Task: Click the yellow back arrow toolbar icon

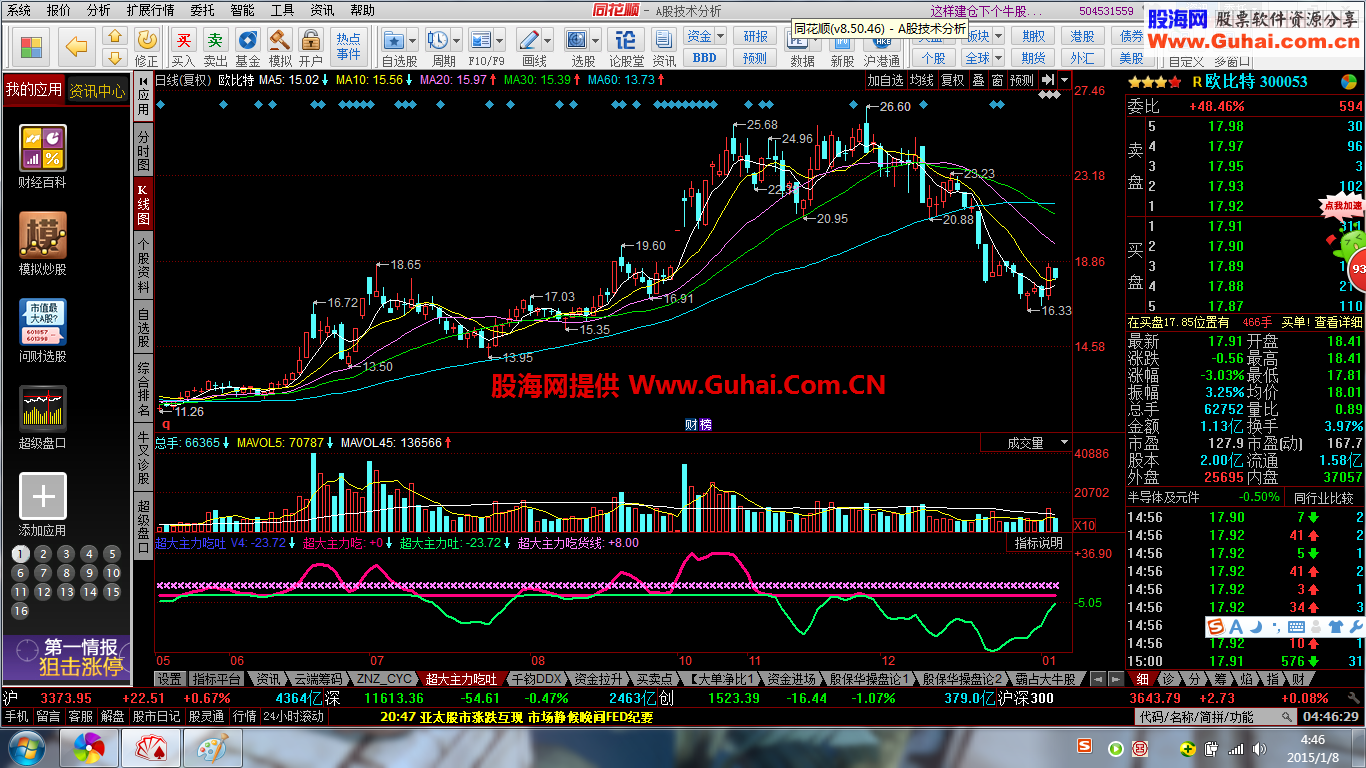Action: click(77, 45)
